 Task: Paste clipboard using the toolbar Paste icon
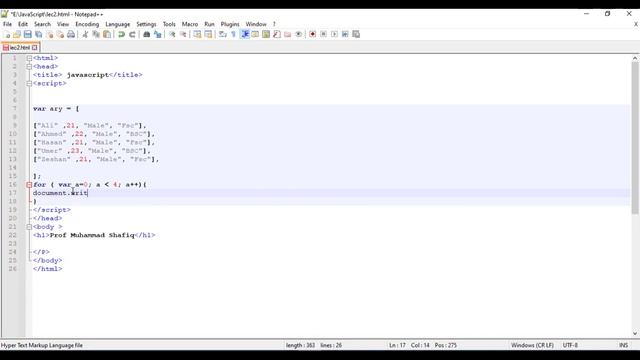coord(107,34)
